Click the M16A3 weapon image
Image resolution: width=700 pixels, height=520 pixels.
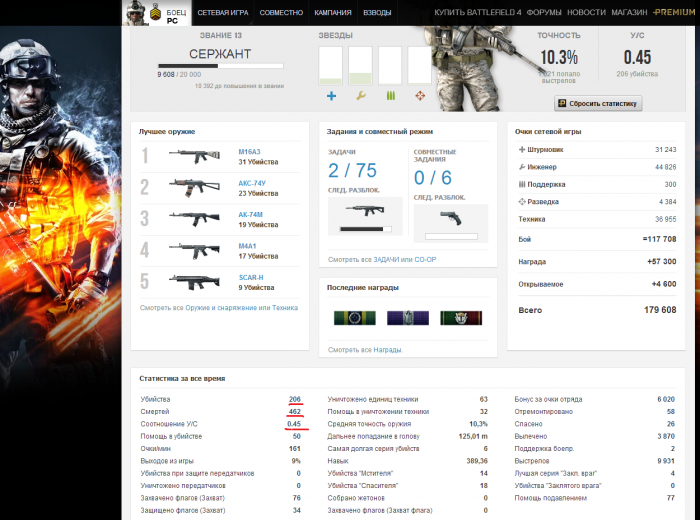pos(195,156)
